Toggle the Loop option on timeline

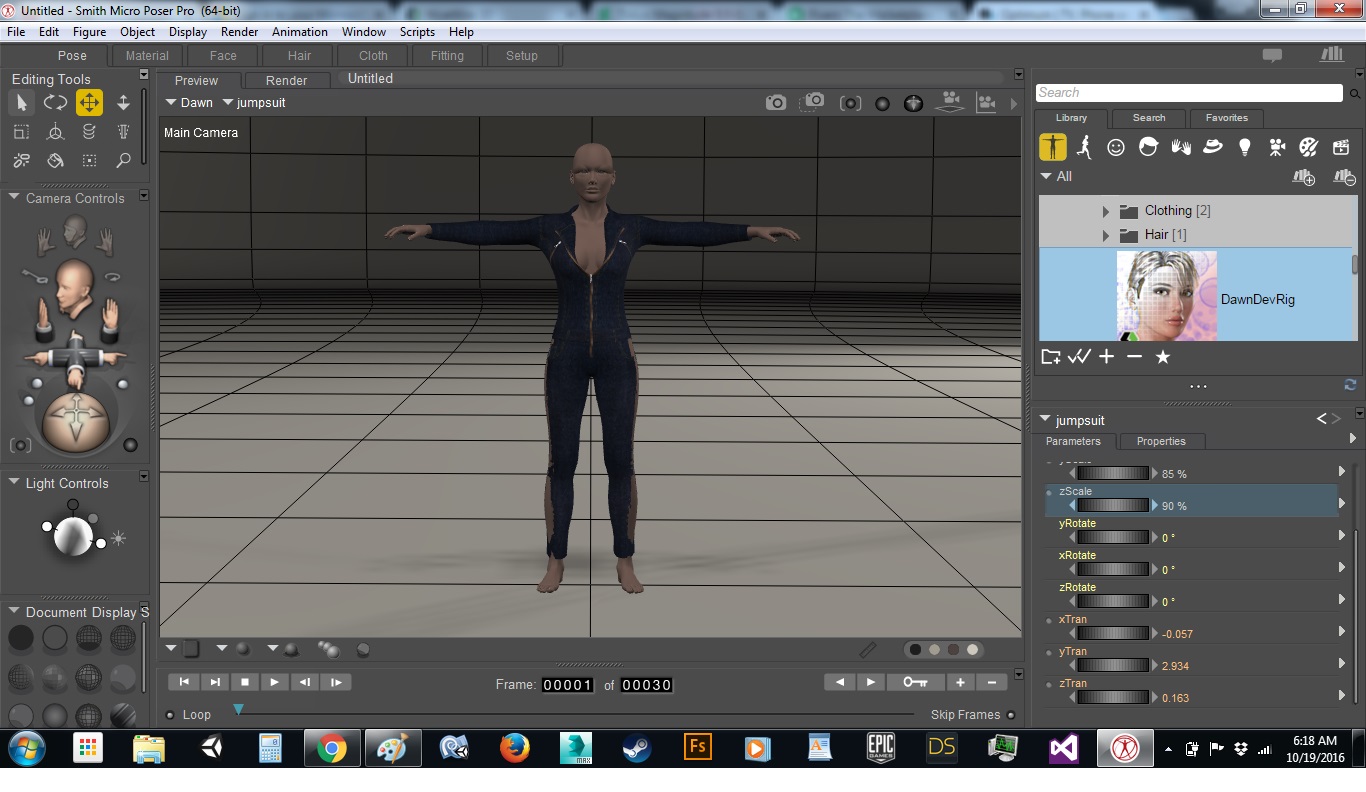click(171, 715)
